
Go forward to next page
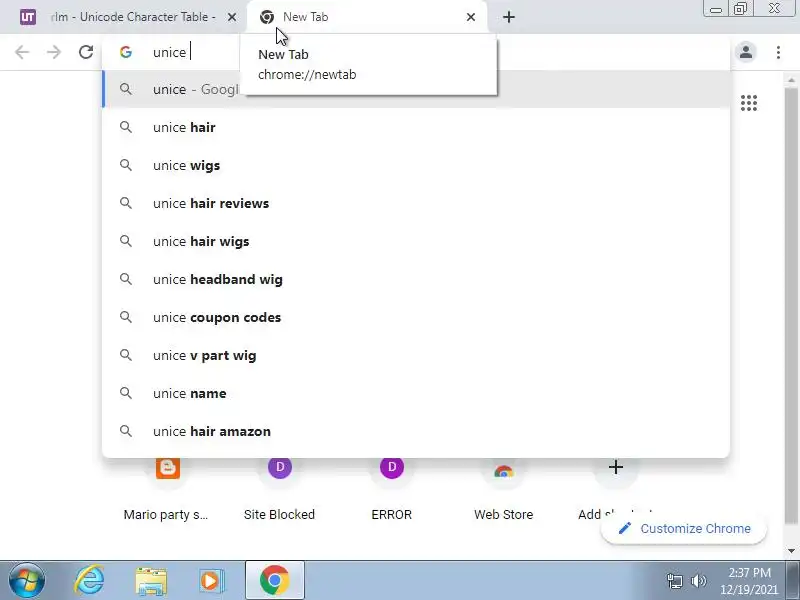54,52
